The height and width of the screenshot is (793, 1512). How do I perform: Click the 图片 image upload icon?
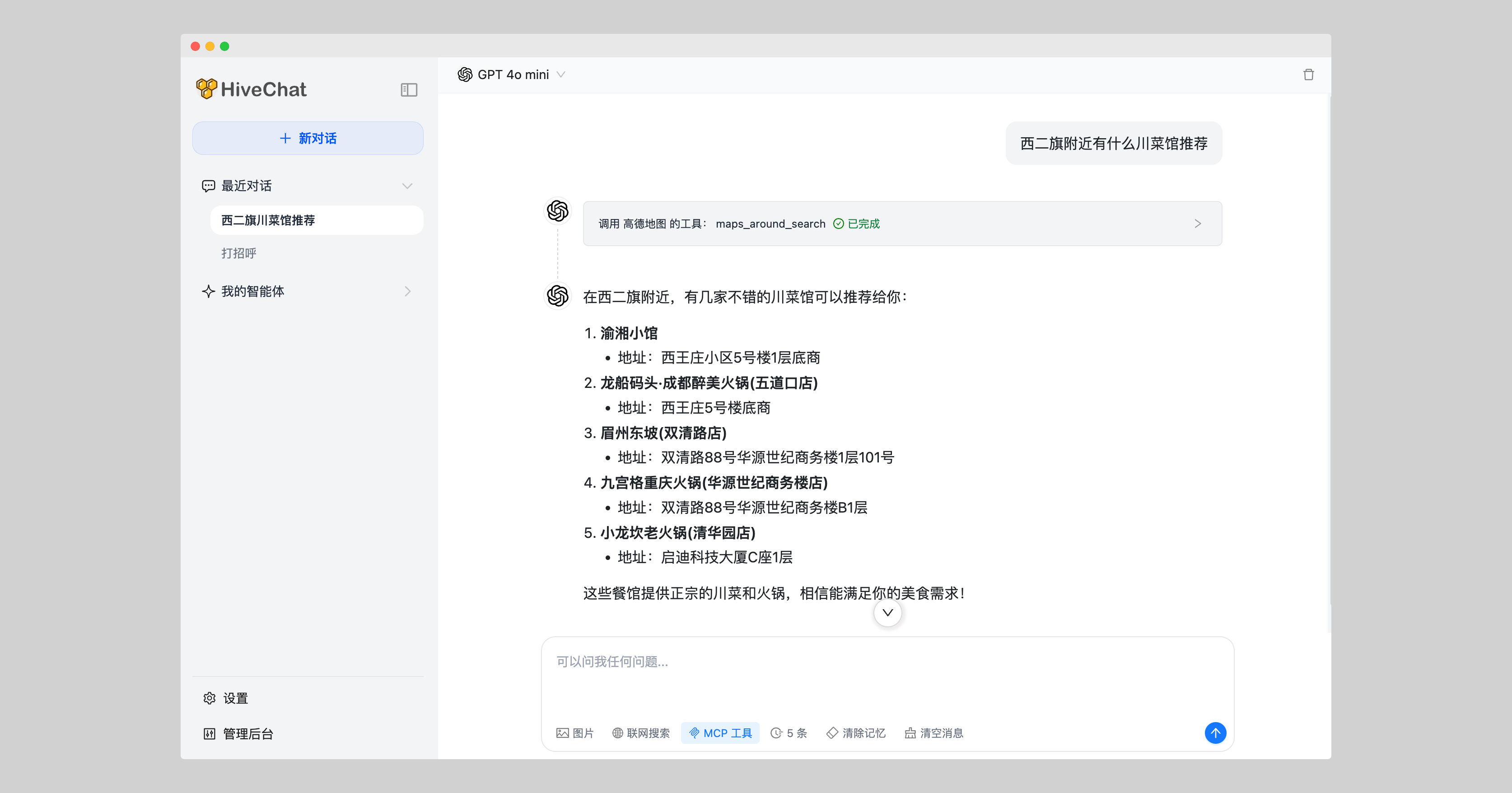(562, 733)
